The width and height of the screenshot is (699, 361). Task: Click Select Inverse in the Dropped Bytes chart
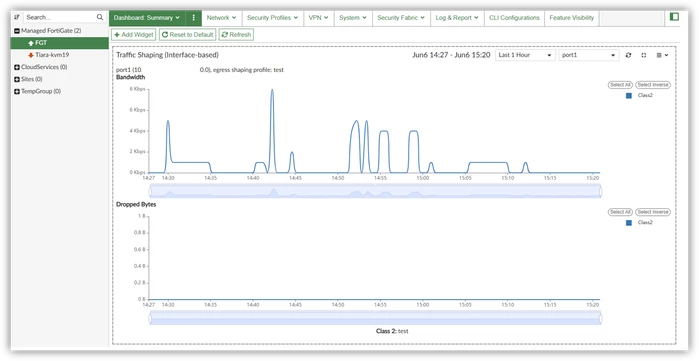tap(653, 212)
